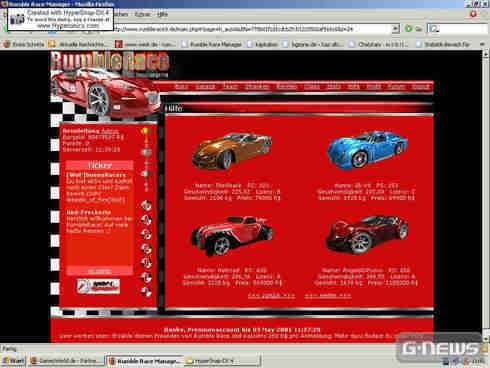Image resolution: width=490 pixels, height=368 pixels.
Task: Show more bookmarks with the toolbar chevron
Action: point(482,44)
